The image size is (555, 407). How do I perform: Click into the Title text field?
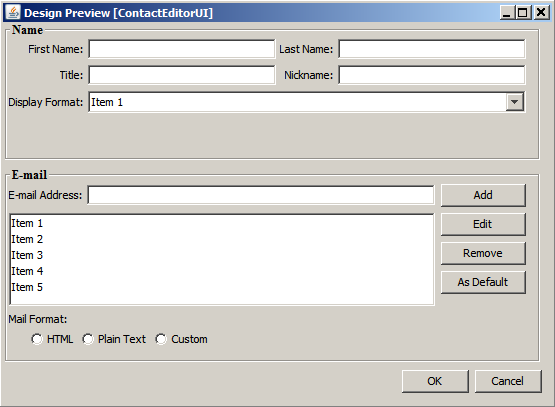coord(182,75)
